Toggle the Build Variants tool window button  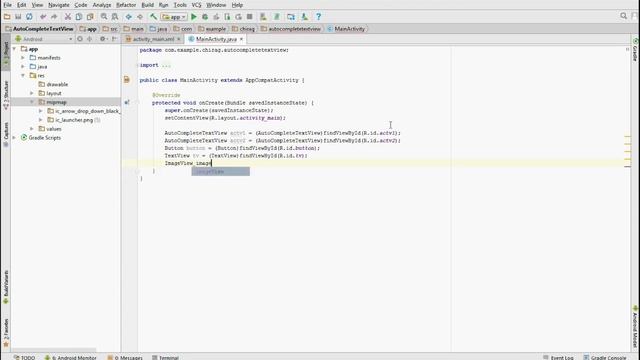click(6, 287)
